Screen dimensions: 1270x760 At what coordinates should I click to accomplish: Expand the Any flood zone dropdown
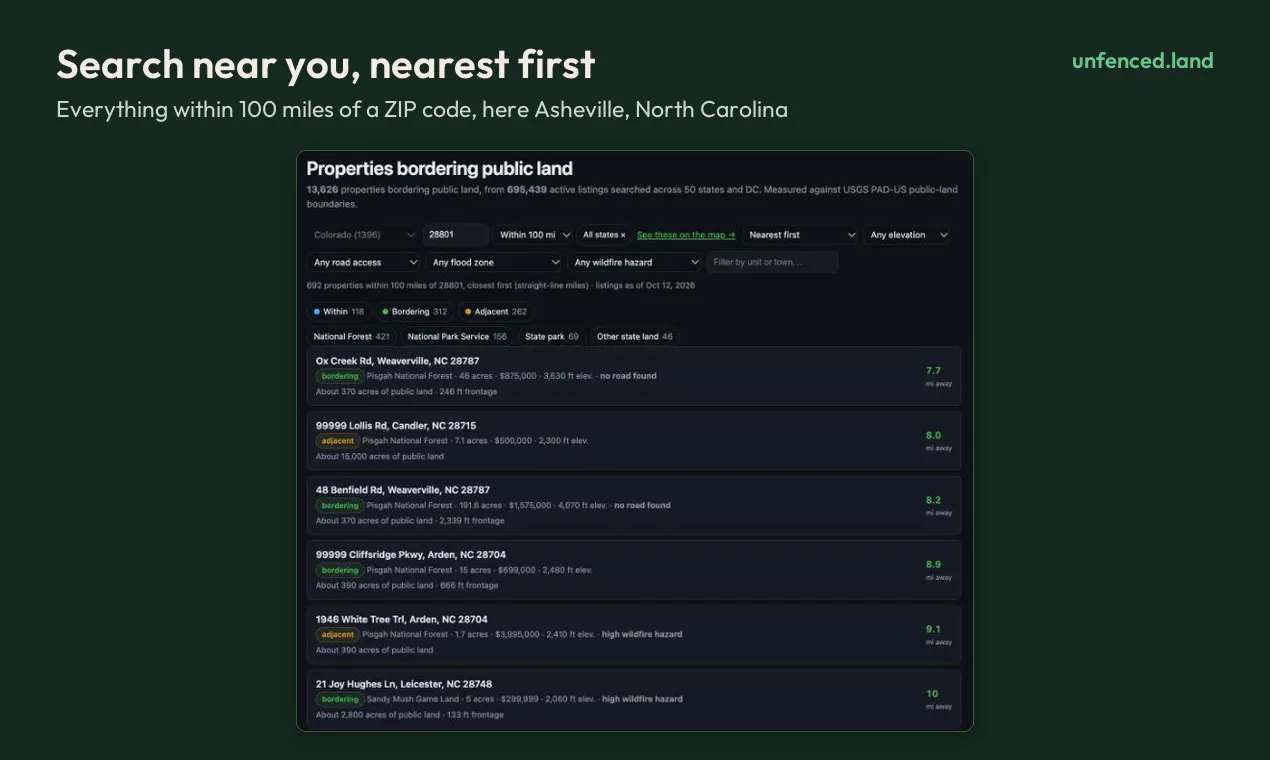pos(495,262)
